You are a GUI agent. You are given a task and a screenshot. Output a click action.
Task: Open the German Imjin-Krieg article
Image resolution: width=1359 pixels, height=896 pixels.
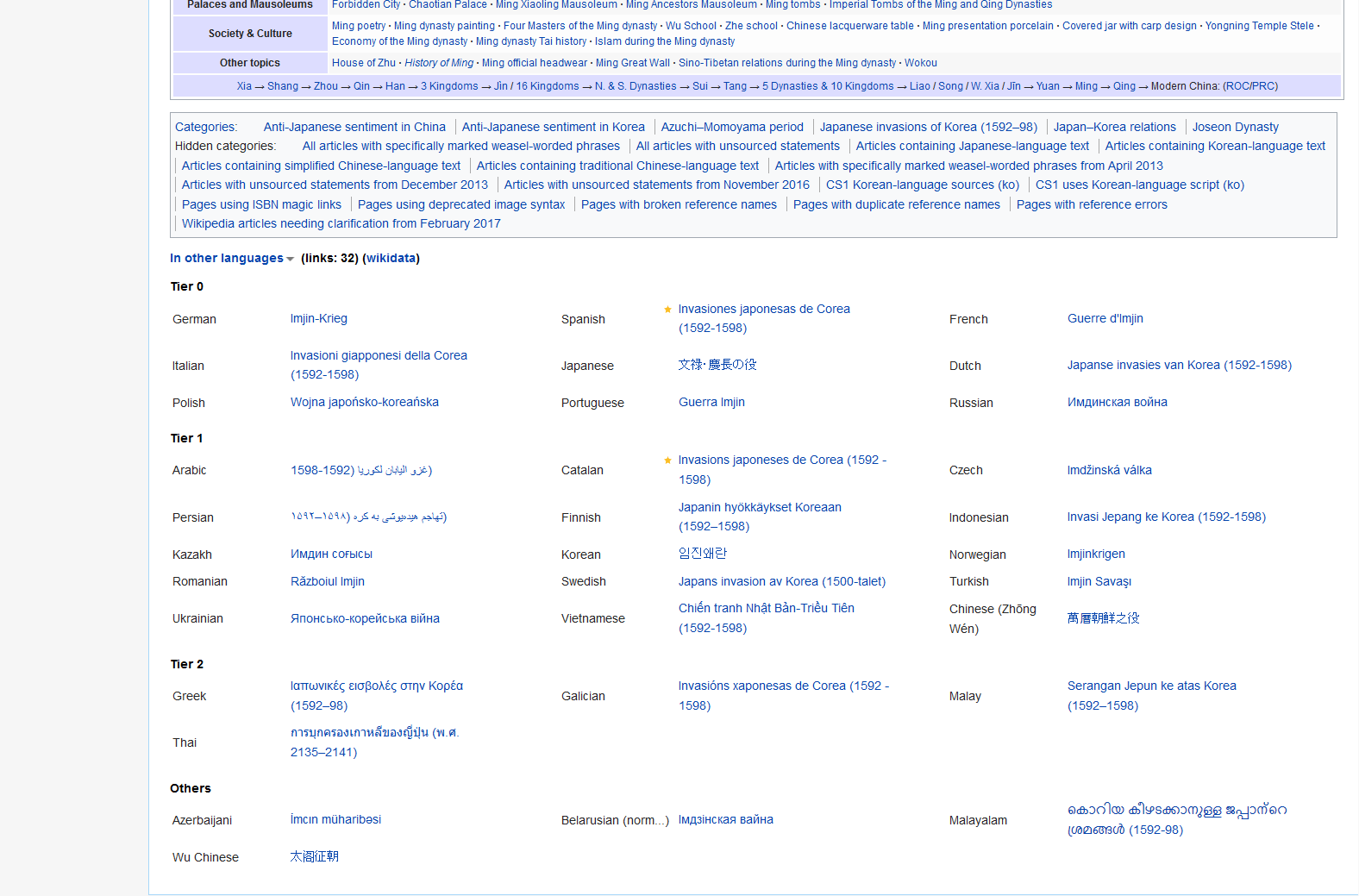click(319, 318)
